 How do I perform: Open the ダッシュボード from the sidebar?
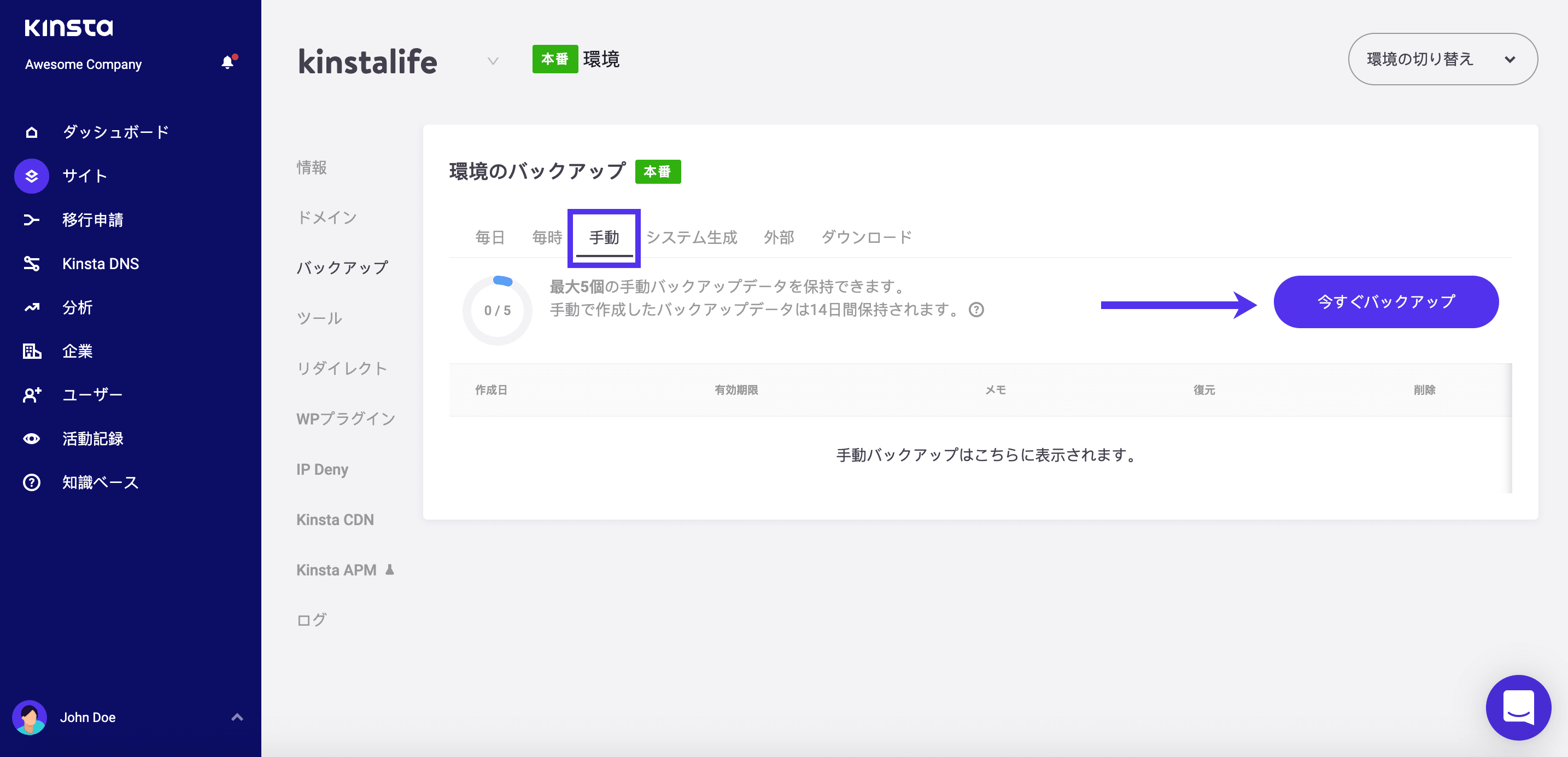click(113, 132)
